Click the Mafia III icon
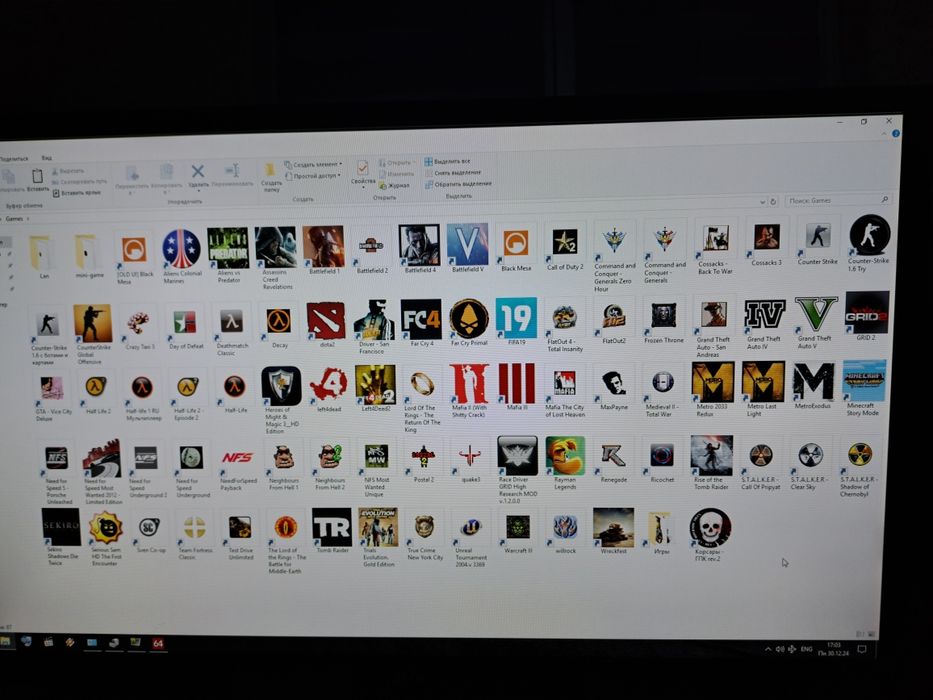The height and width of the screenshot is (700, 933). pos(516,383)
